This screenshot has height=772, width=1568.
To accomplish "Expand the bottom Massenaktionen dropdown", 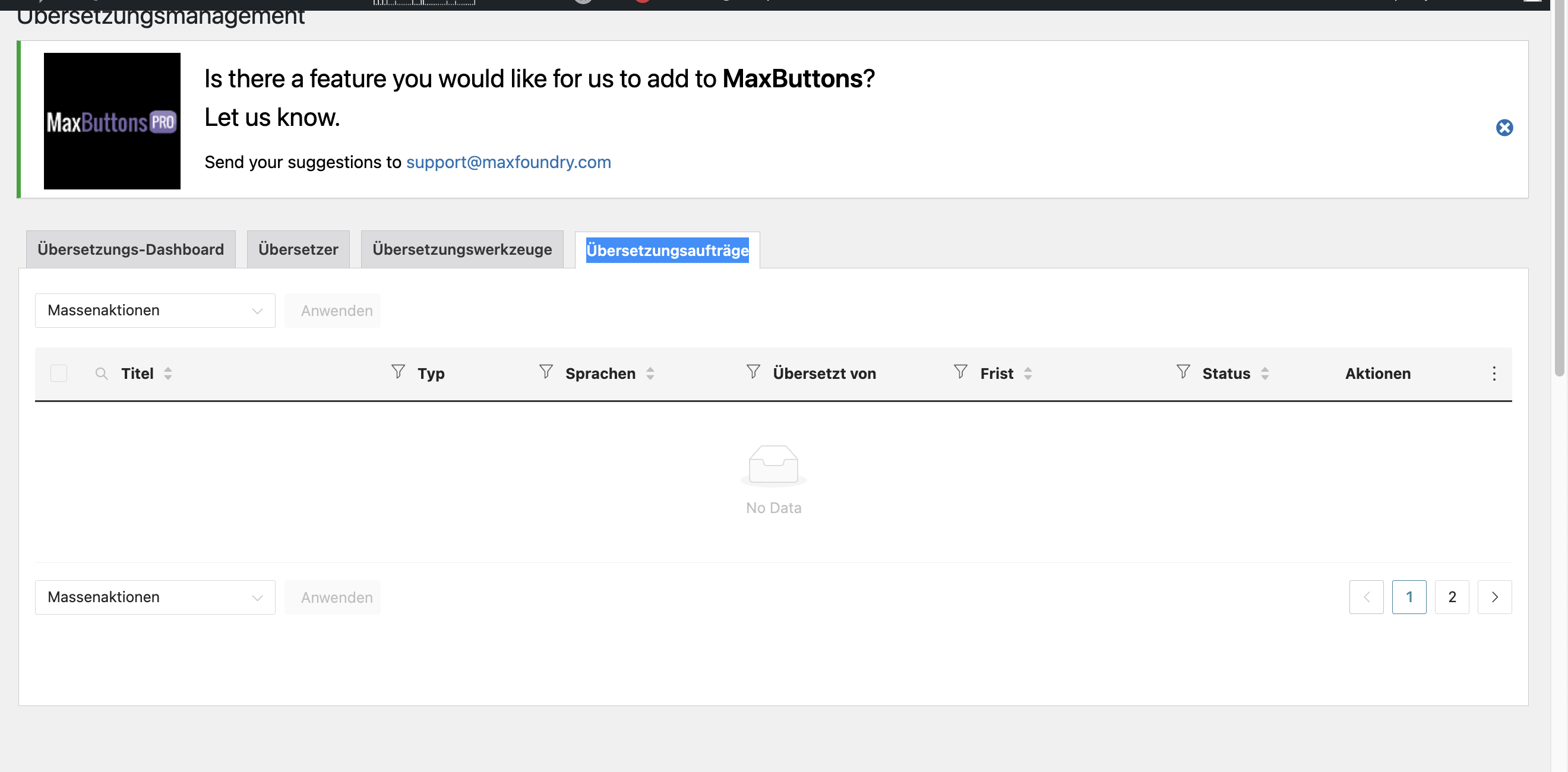I will pos(155,597).
